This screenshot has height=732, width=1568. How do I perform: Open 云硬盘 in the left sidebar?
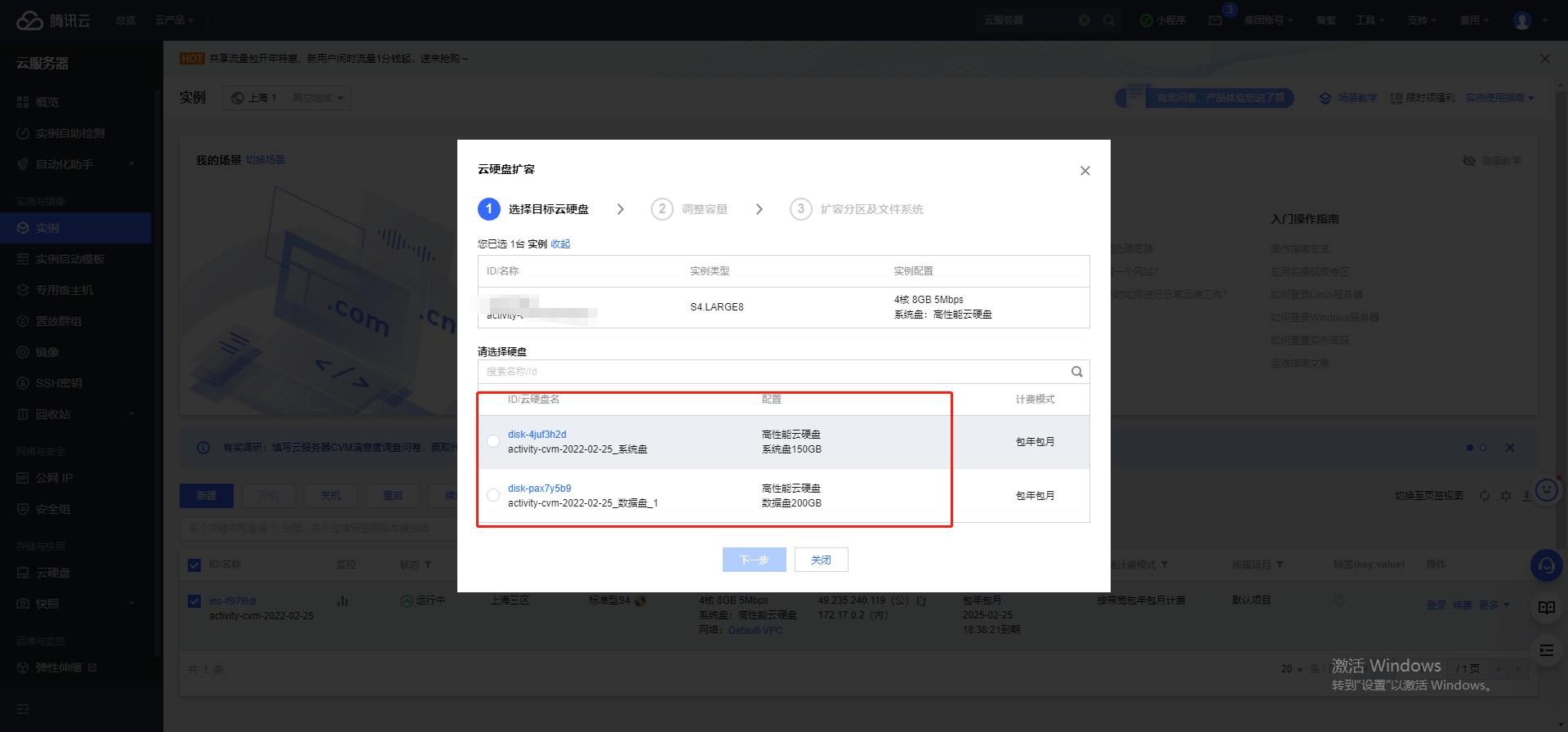53,573
